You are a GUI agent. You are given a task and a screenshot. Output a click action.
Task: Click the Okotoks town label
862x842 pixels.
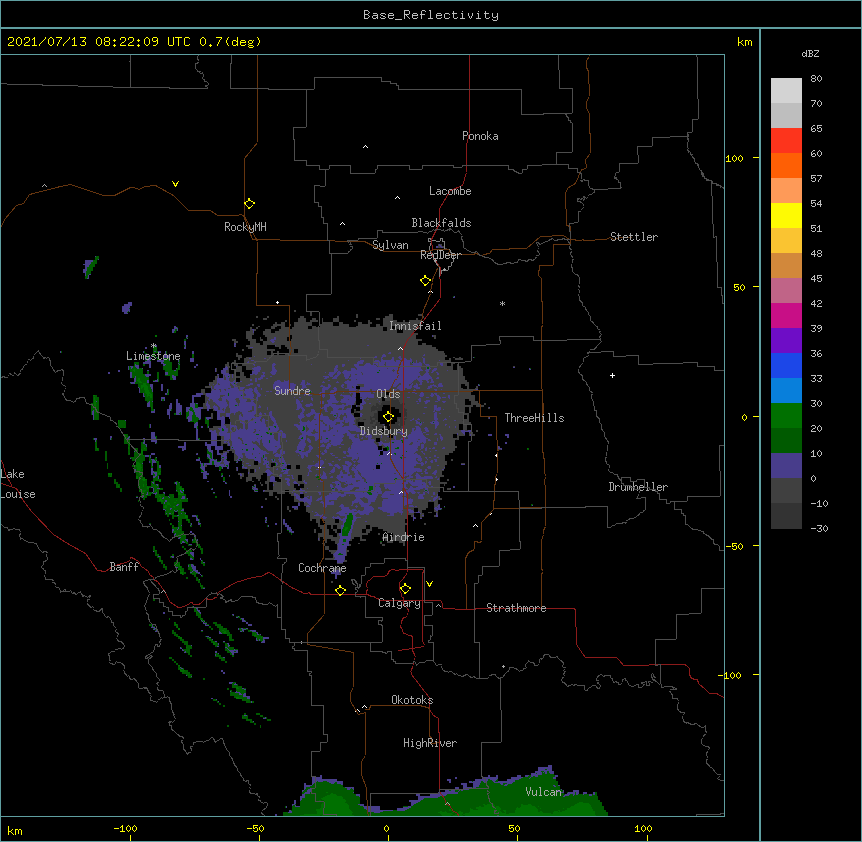click(412, 700)
